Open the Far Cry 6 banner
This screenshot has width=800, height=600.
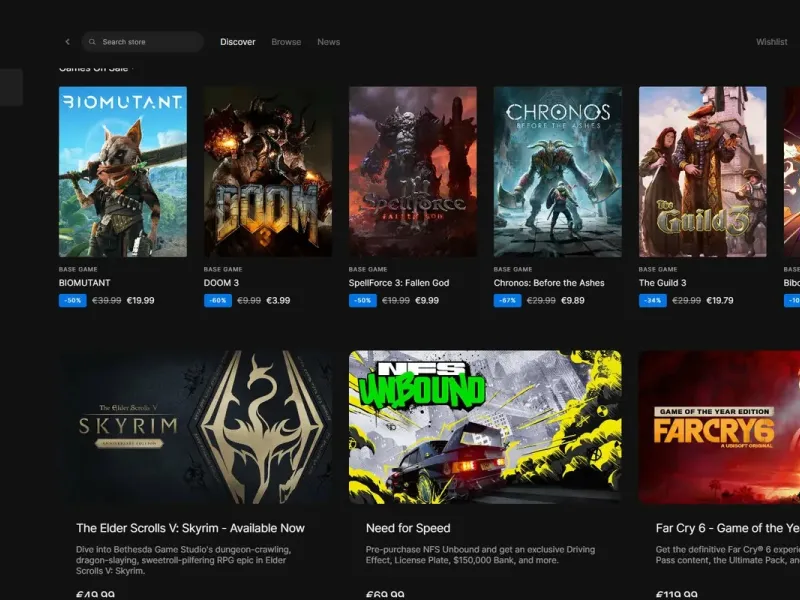[x=719, y=427]
